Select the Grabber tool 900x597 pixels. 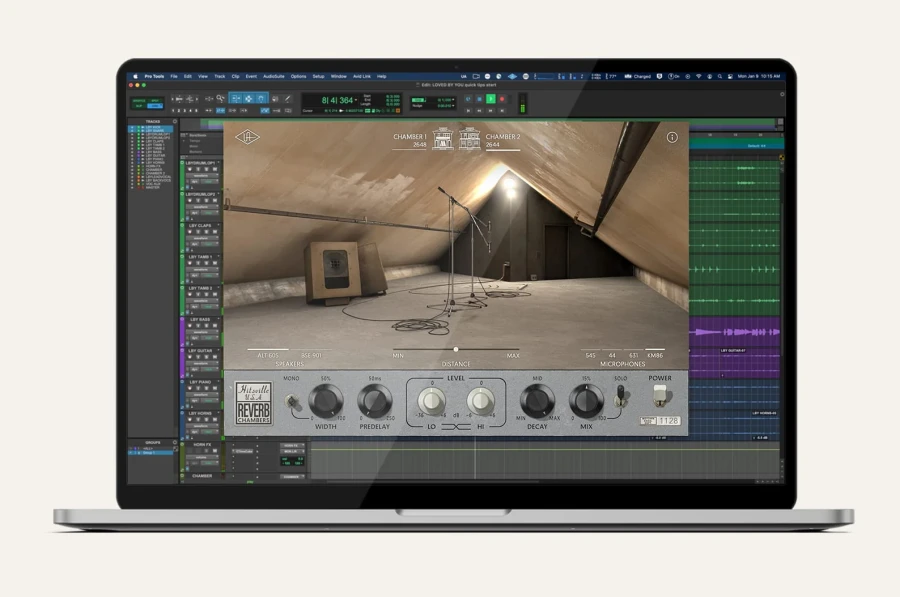261,99
